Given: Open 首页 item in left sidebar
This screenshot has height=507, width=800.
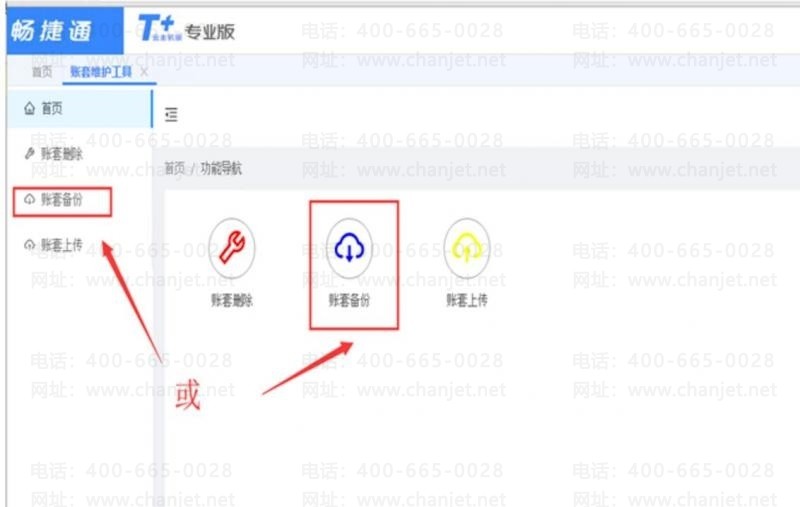Looking at the screenshot, I should (x=80, y=108).
